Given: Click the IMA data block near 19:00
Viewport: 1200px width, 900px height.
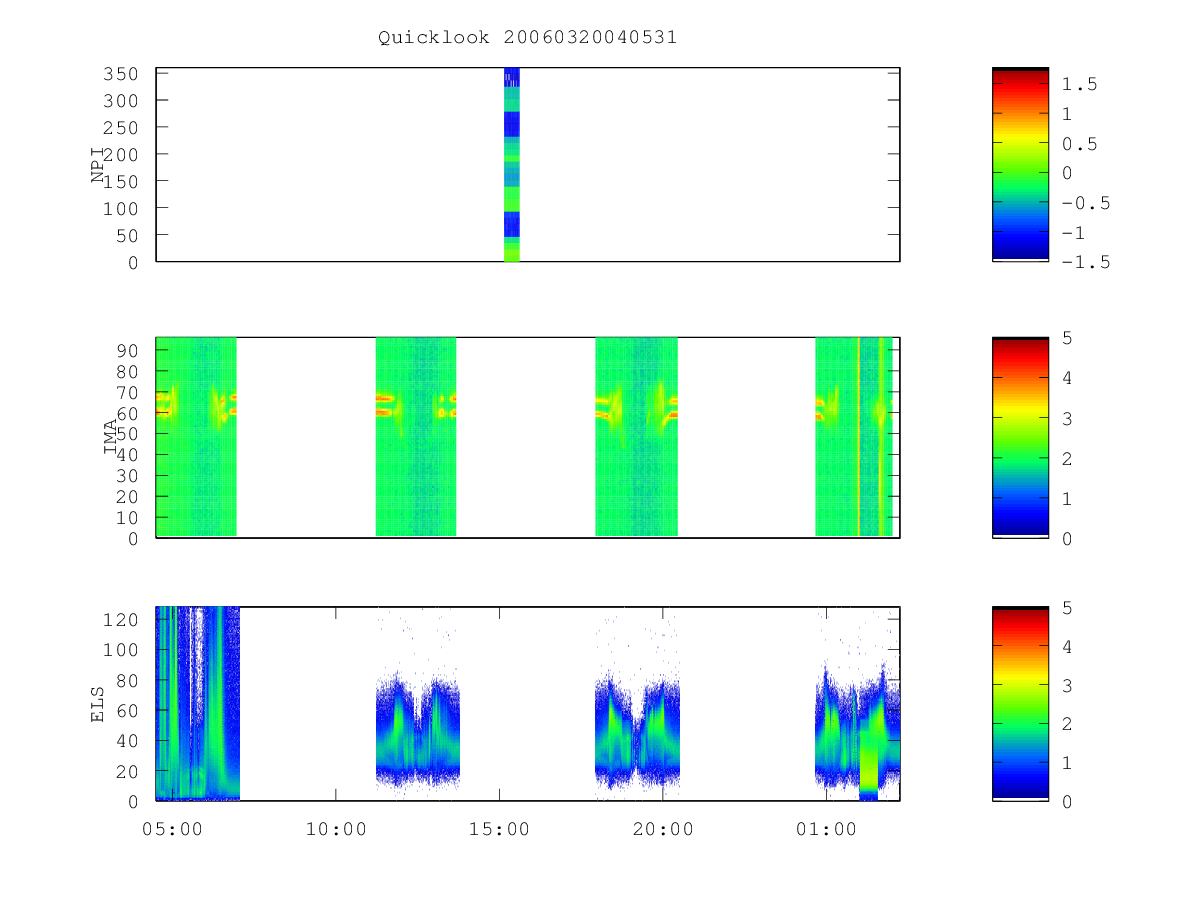Looking at the screenshot, I should pos(636,437).
